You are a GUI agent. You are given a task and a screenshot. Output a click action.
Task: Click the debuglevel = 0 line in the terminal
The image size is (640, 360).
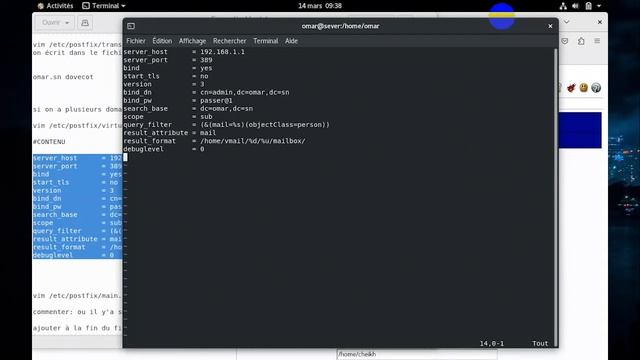coord(164,149)
